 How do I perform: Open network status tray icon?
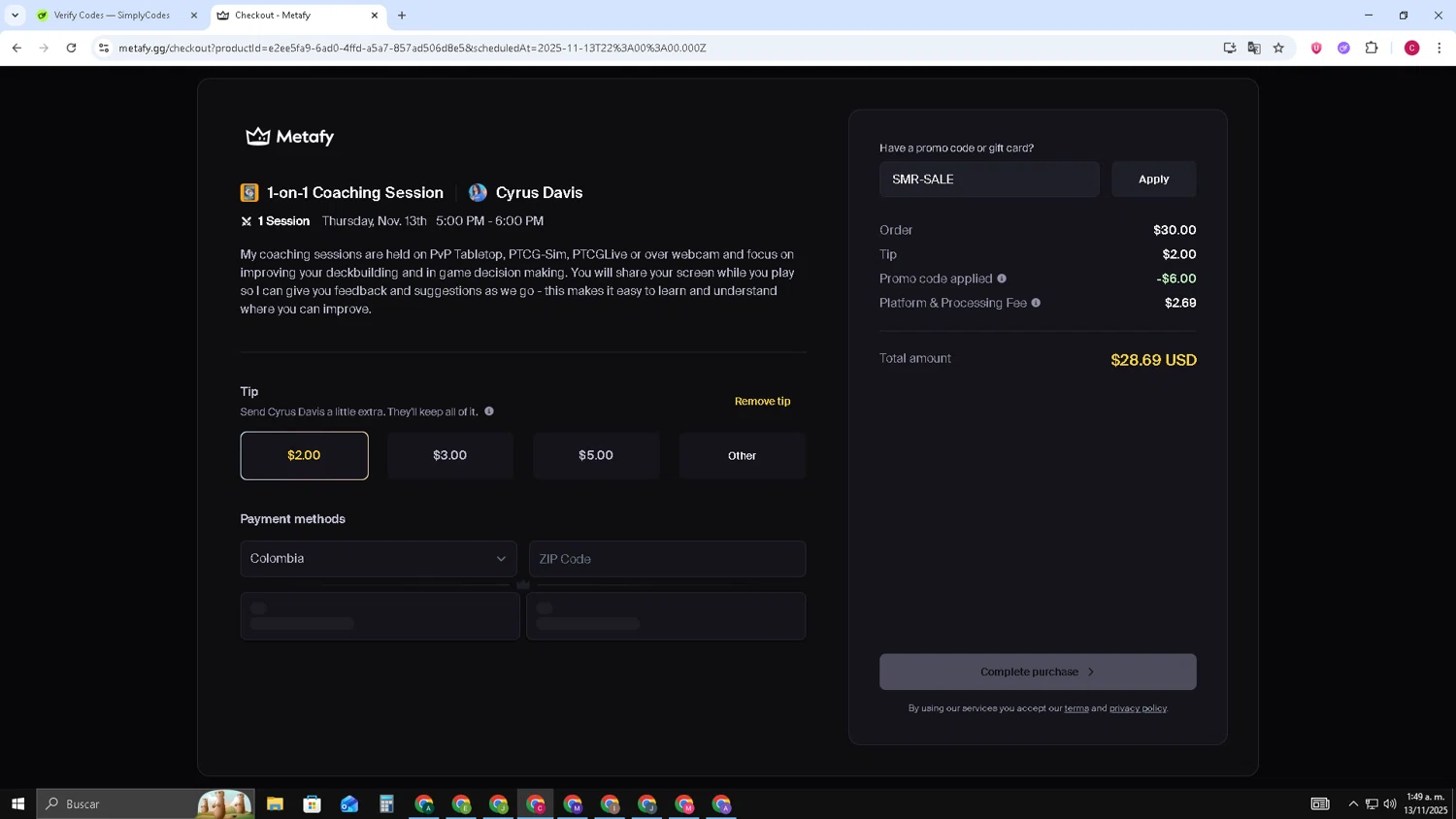tap(1372, 803)
